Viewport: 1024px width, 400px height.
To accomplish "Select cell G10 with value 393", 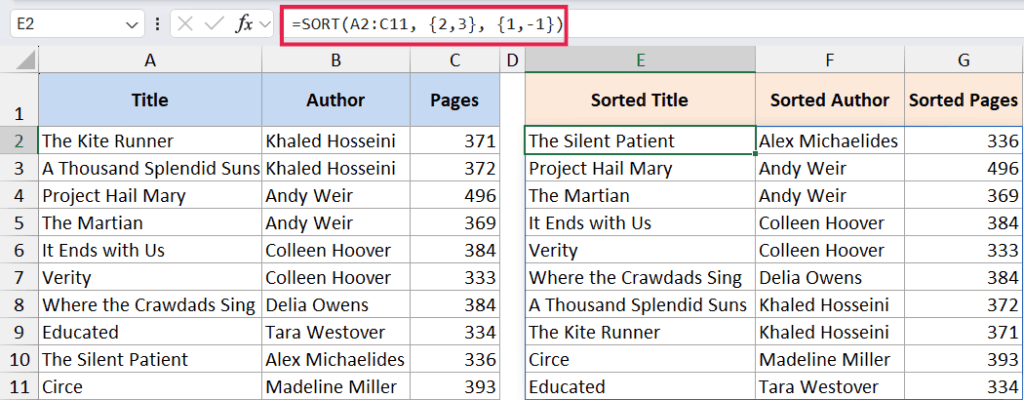I will [x=964, y=359].
